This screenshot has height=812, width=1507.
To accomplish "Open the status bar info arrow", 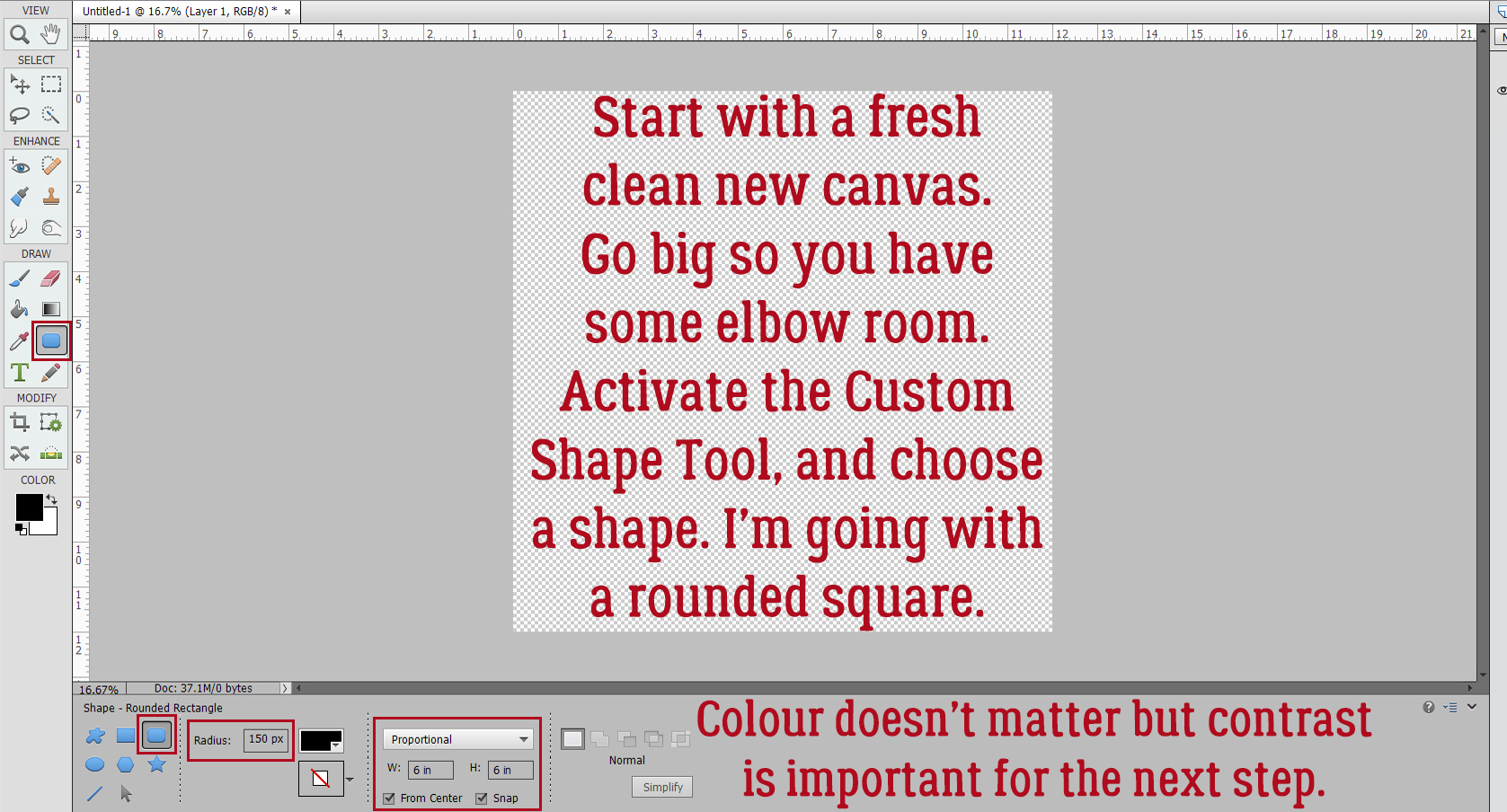I will (x=285, y=689).
